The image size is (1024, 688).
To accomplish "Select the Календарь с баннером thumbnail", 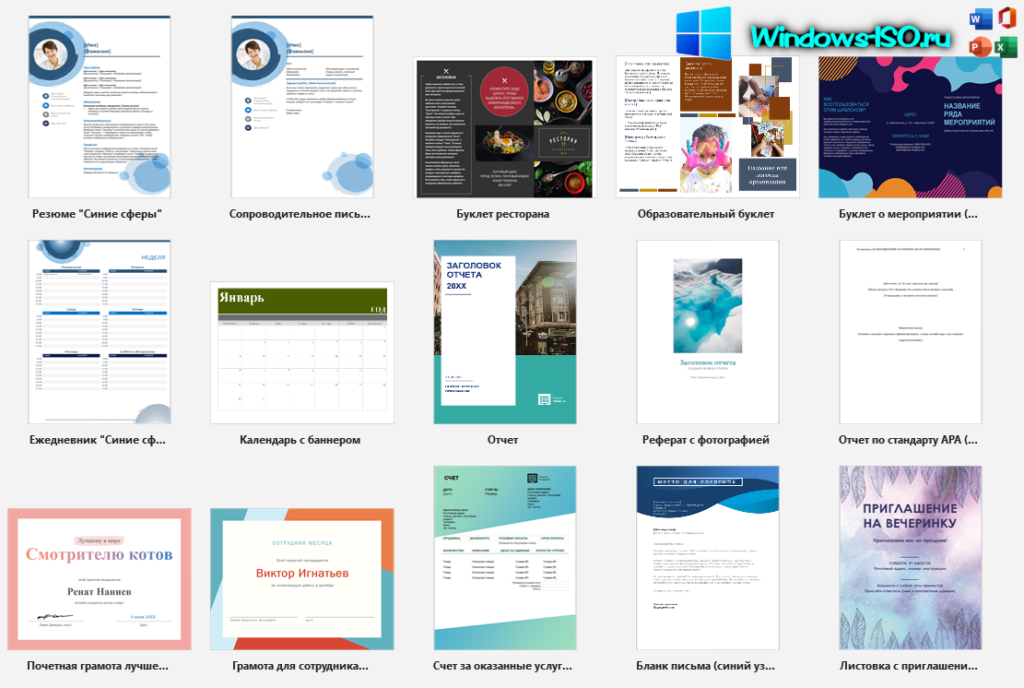I will (x=302, y=352).
